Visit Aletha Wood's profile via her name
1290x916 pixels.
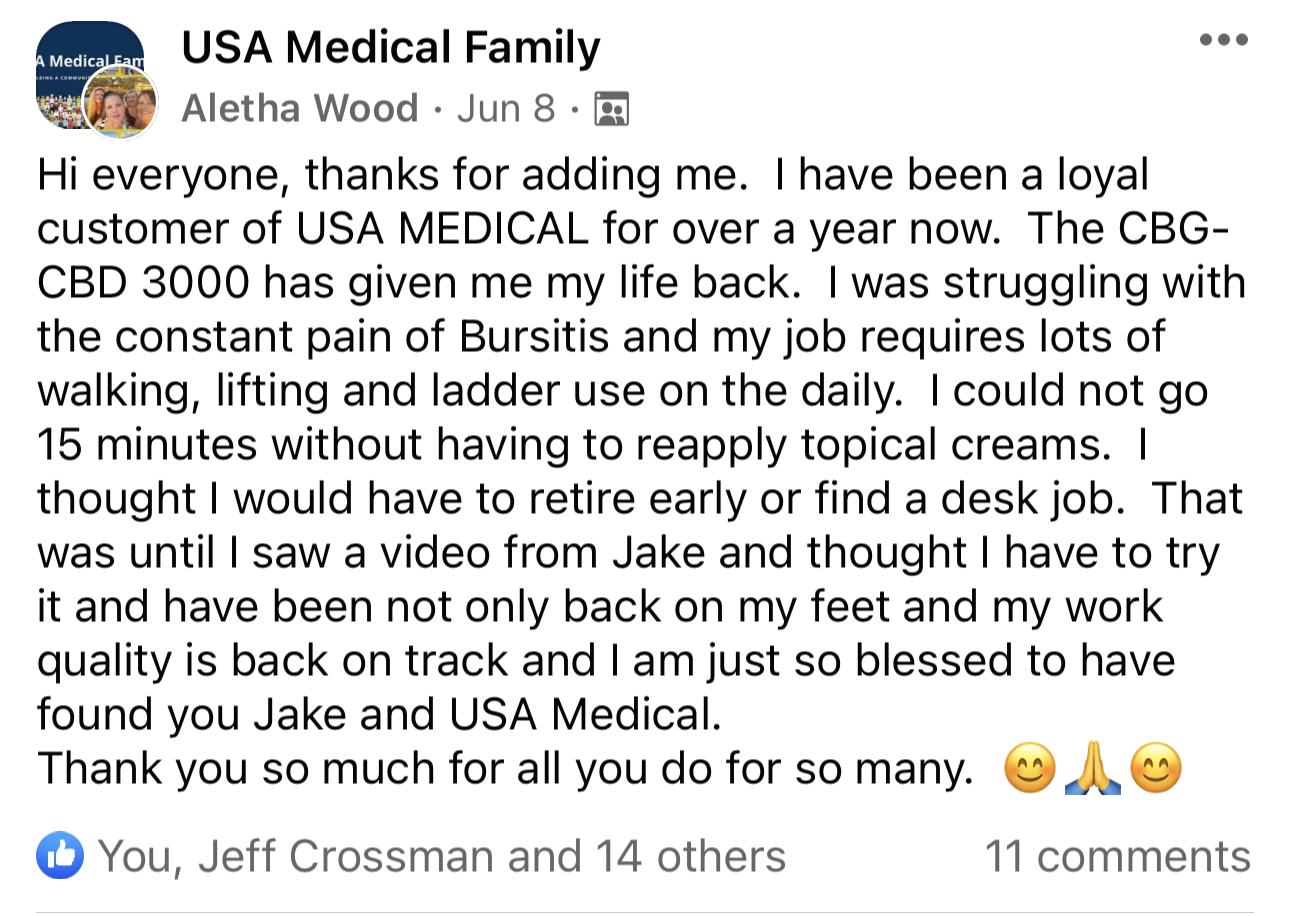pyautogui.click(x=300, y=108)
